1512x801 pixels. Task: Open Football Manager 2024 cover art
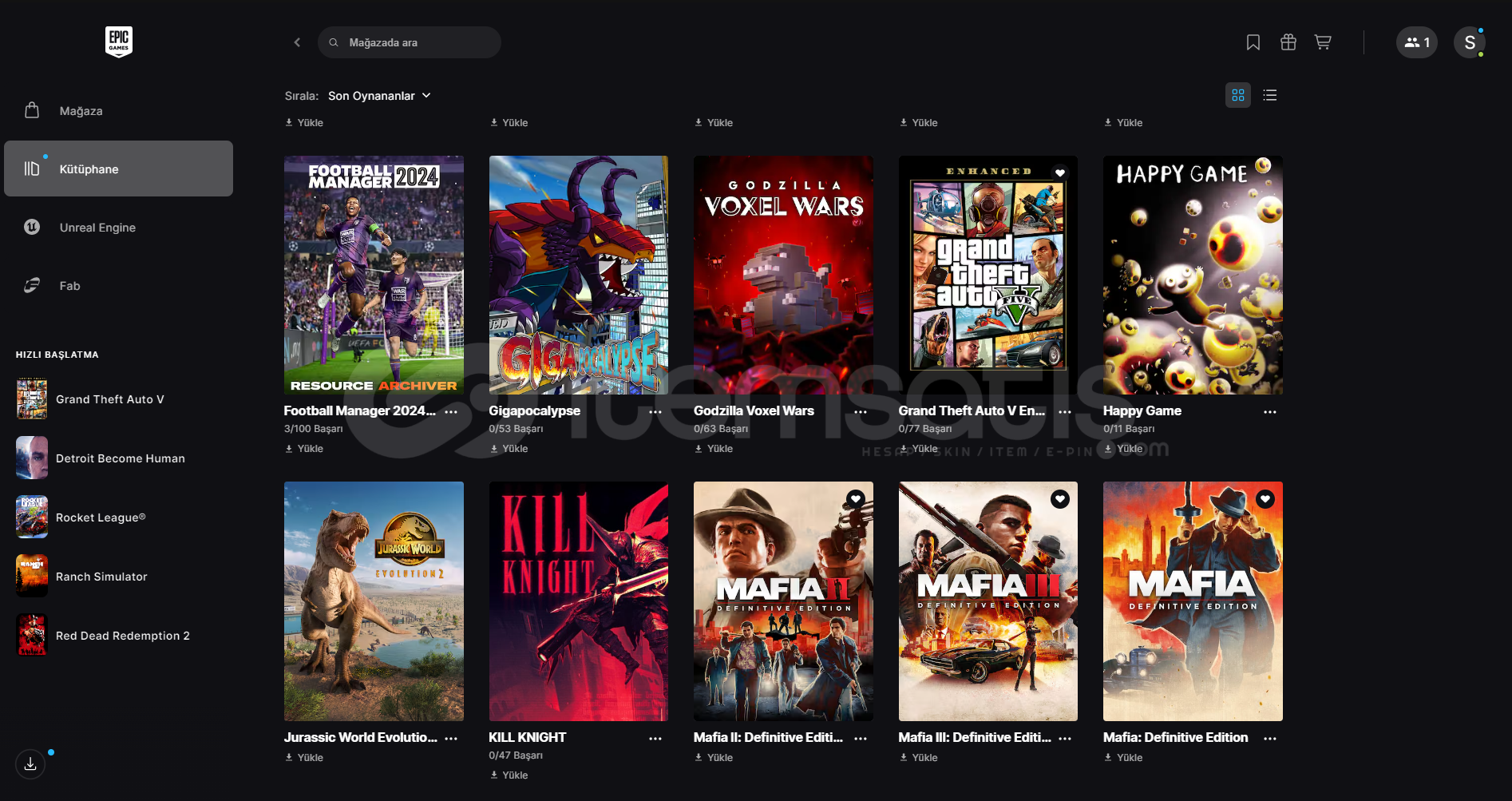pos(374,275)
